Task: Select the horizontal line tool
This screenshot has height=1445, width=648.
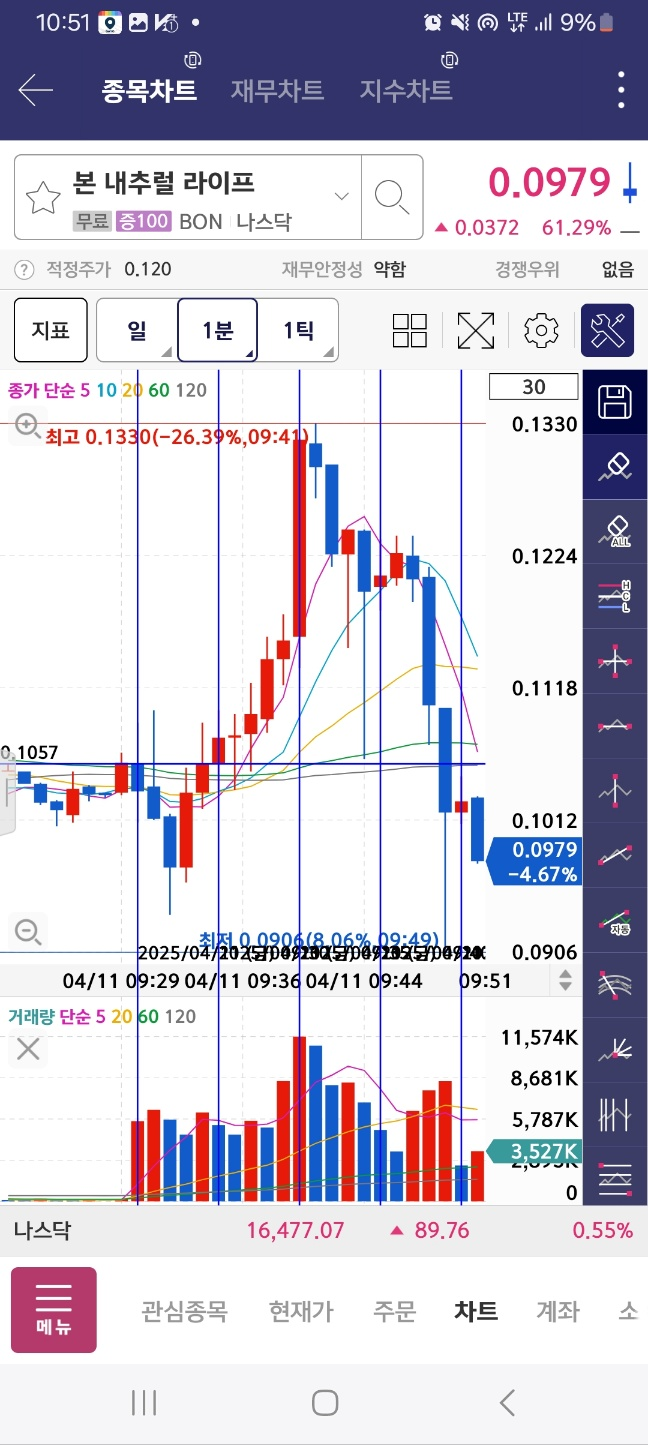Action: [x=615, y=724]
